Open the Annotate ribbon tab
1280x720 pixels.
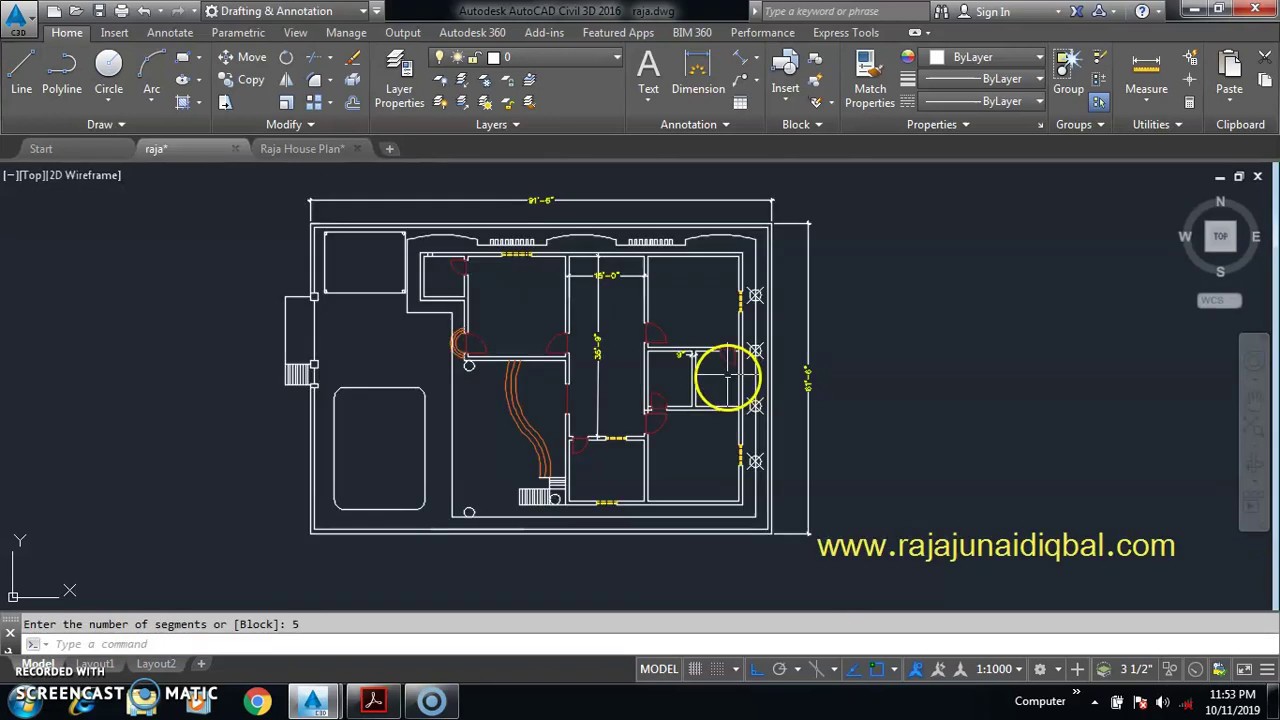tap(170, 32)
